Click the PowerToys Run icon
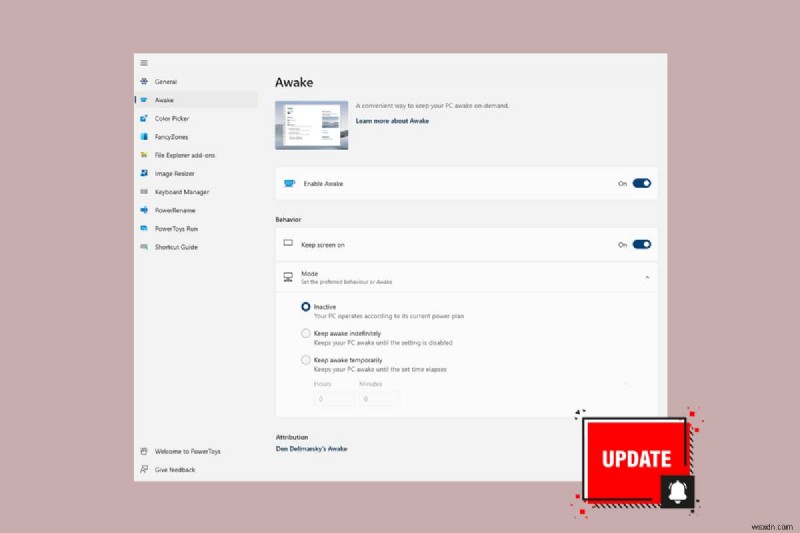This screenshot has width=800, height=533. 144,229
